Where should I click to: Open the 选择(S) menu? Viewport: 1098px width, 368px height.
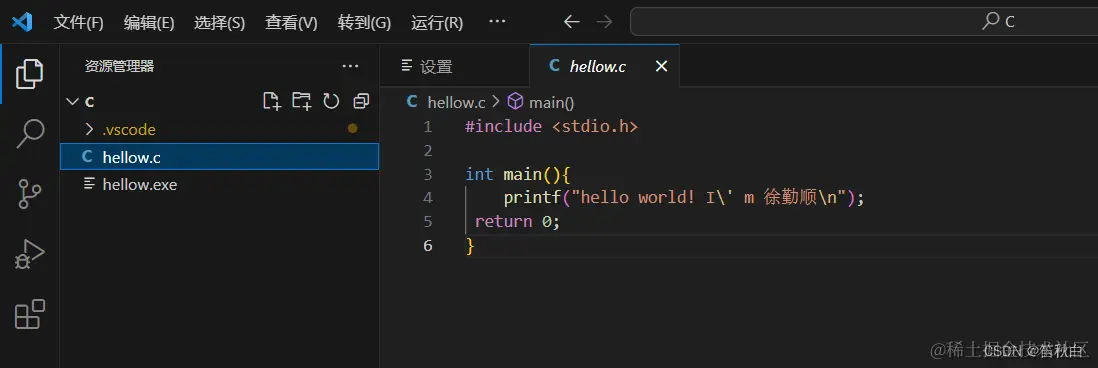pyautogui.click(x=219, y=22)
